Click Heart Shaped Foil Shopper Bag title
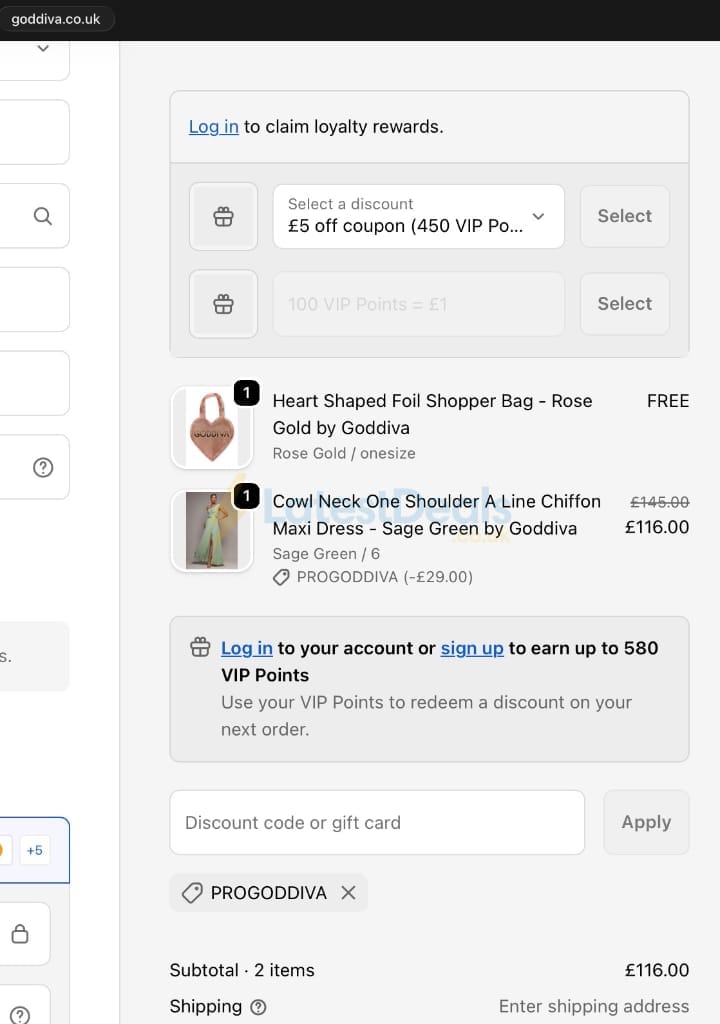This screenshot has height=1024, width=720. click(433, 414)
